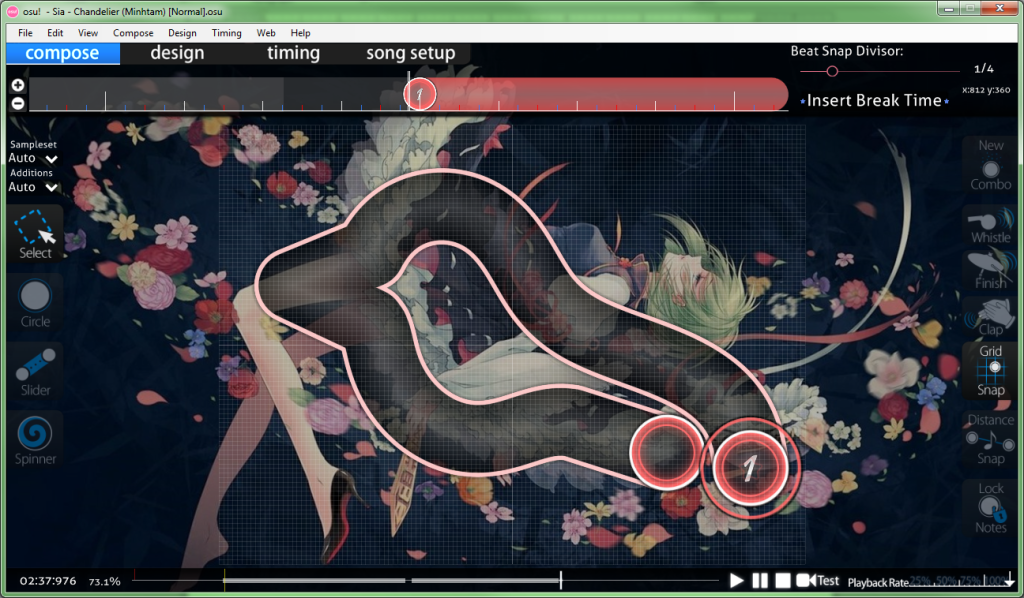Stop the song playback

pyautogui.click(x=783, y=580)
